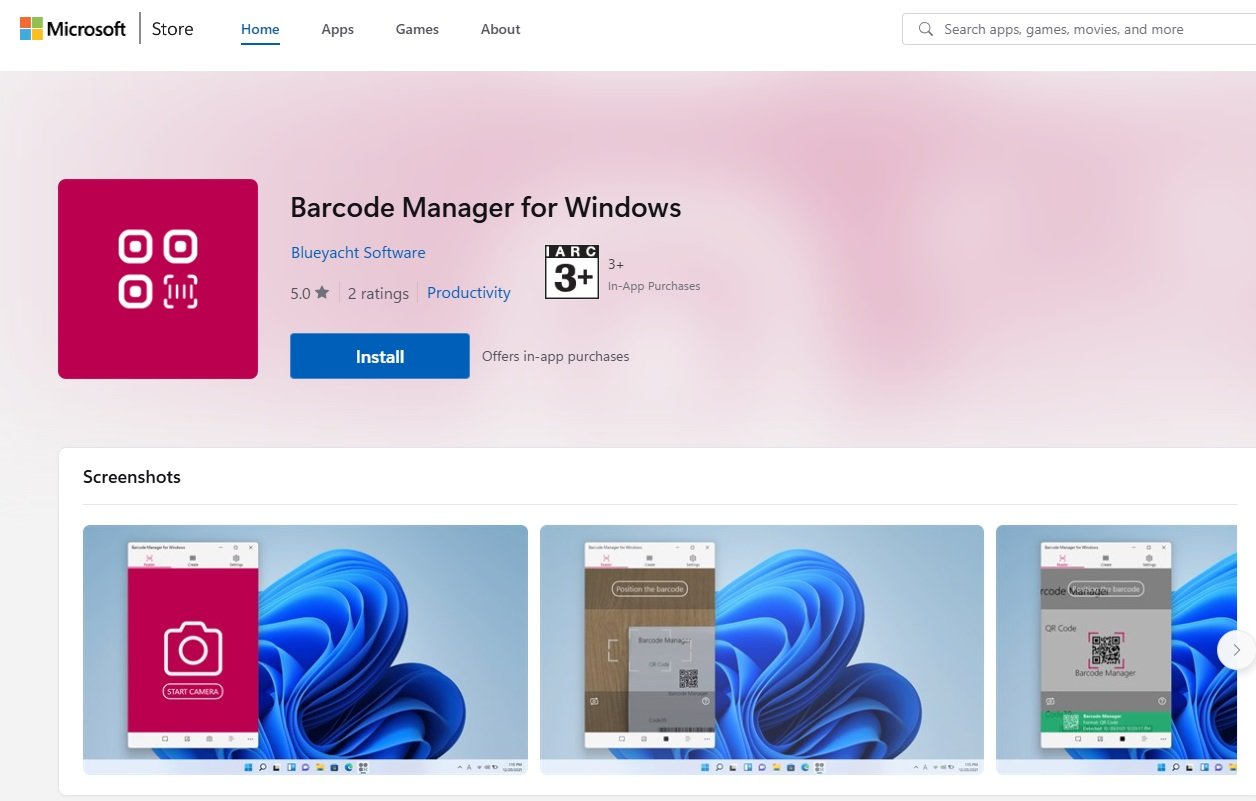
Task: Click the magnifier icon in the search bar
Action: pos(925,28)
